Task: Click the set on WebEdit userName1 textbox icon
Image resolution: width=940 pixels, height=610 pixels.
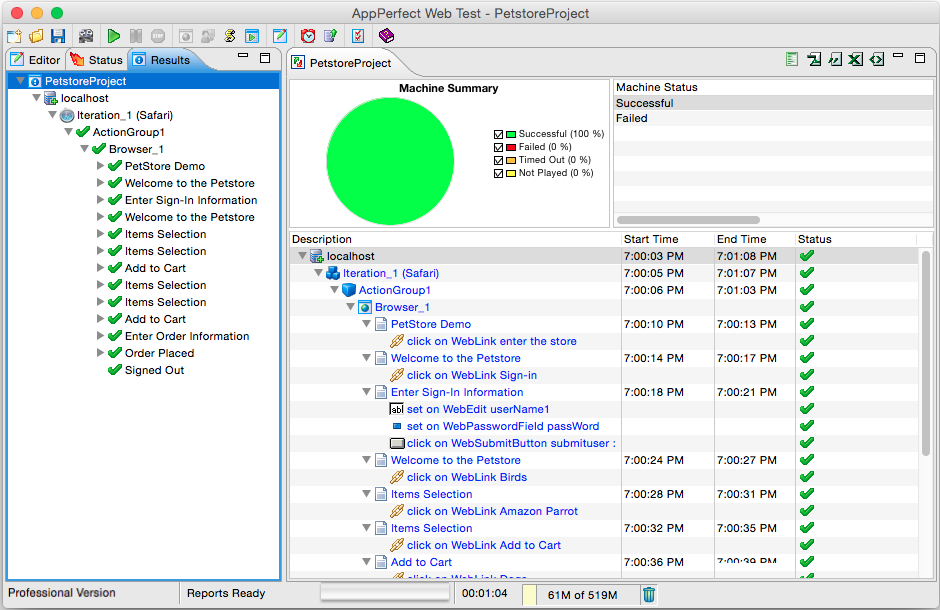Action: (397, 409)
